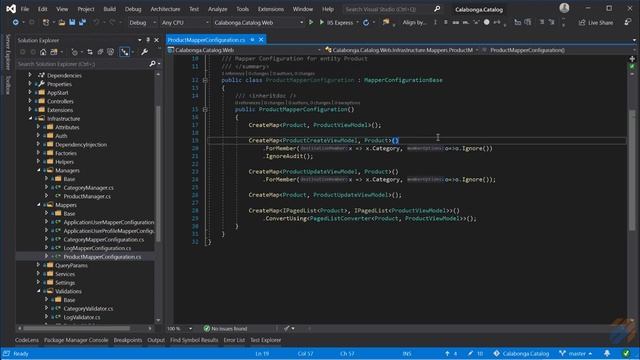The image size is (640, 360).
Task: Select the Controllers folder
Action: coord(60,101)
